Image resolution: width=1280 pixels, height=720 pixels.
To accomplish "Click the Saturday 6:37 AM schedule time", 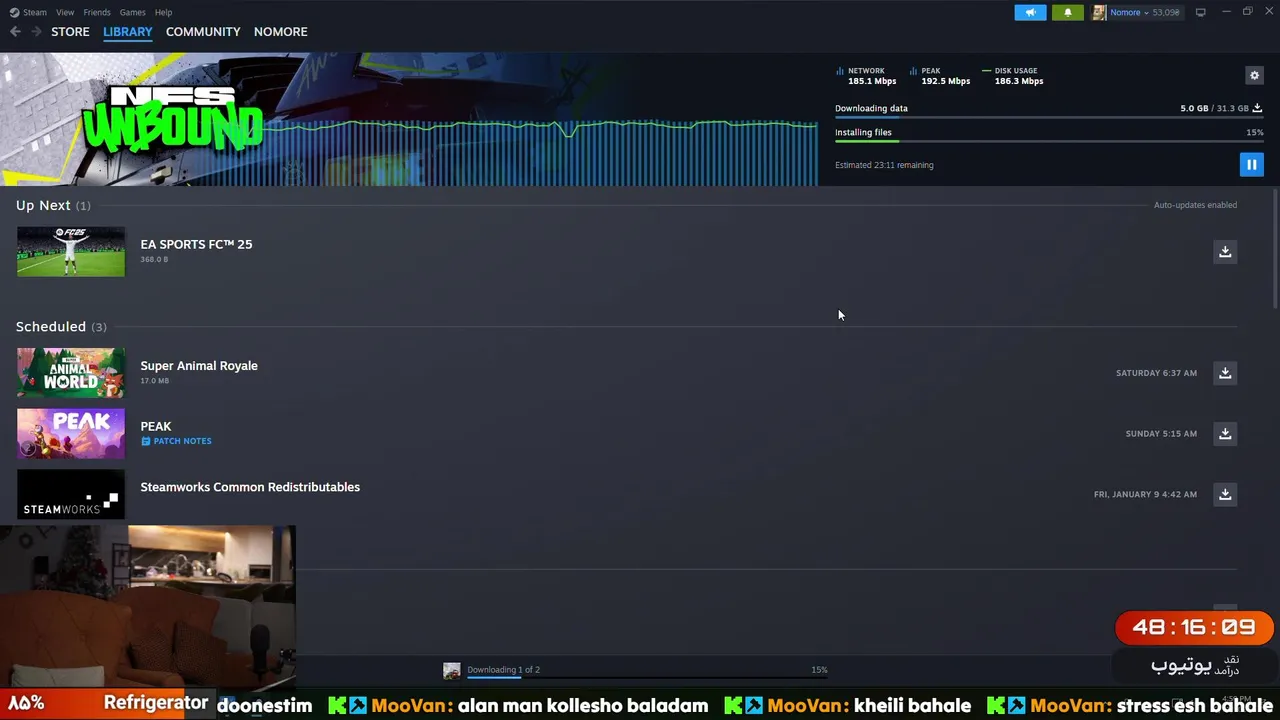I will 1156,373.
